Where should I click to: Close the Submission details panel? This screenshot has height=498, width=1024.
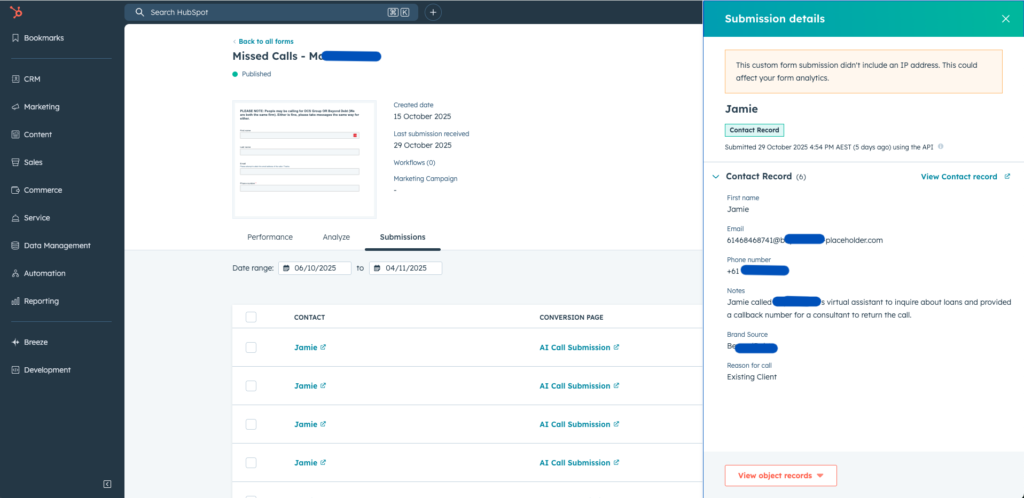coord(1005,19)
